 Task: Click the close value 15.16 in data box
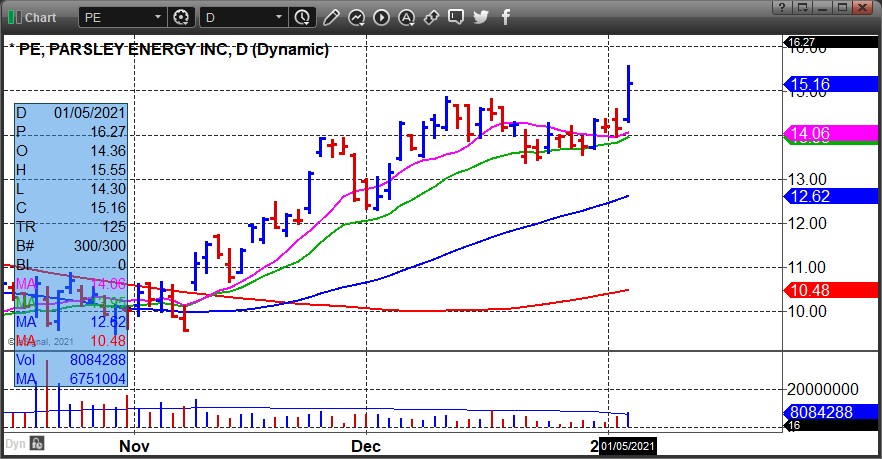point(108,208)
